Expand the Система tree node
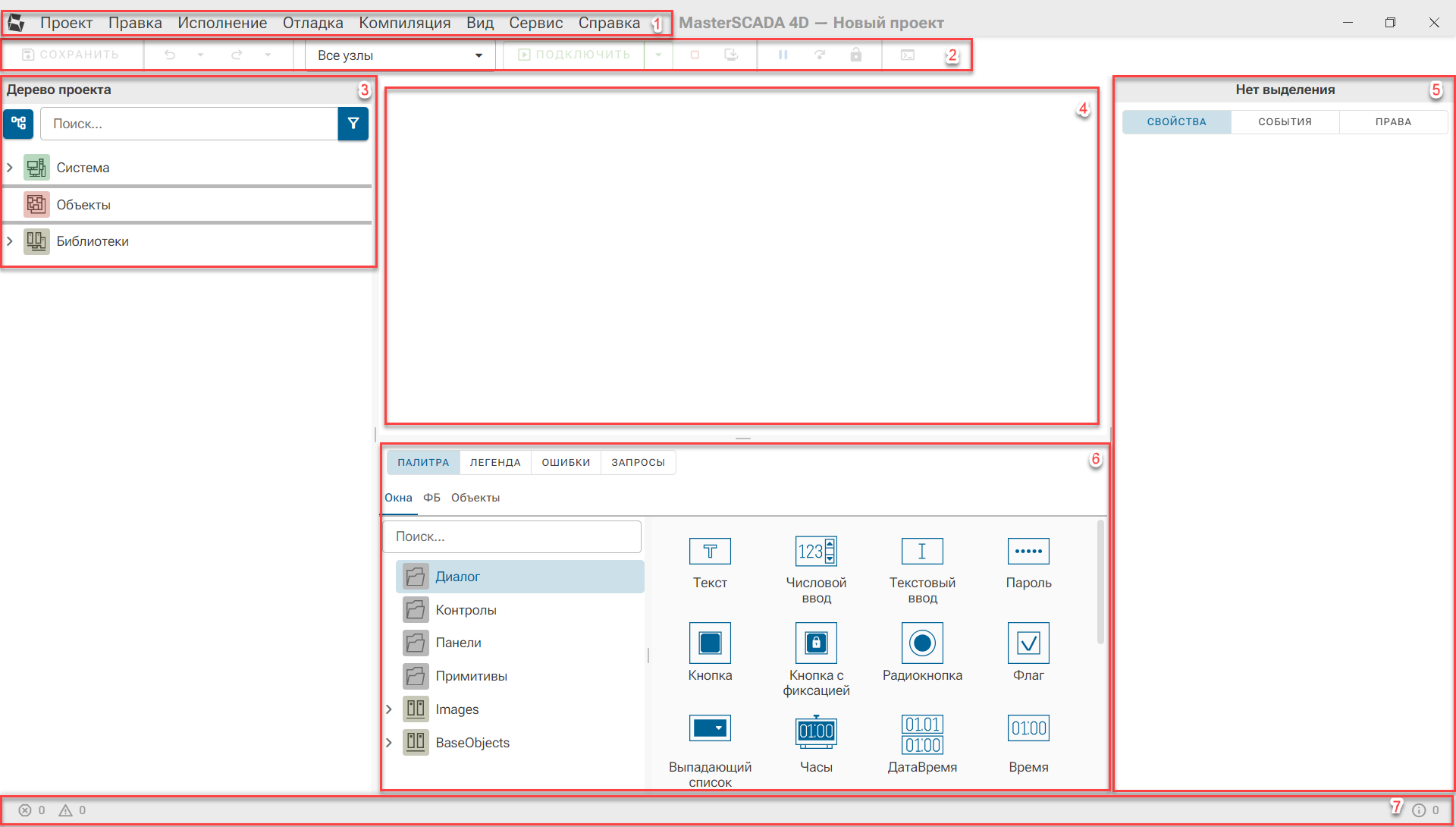1456x827 pixels. click(x=10, y=168)
